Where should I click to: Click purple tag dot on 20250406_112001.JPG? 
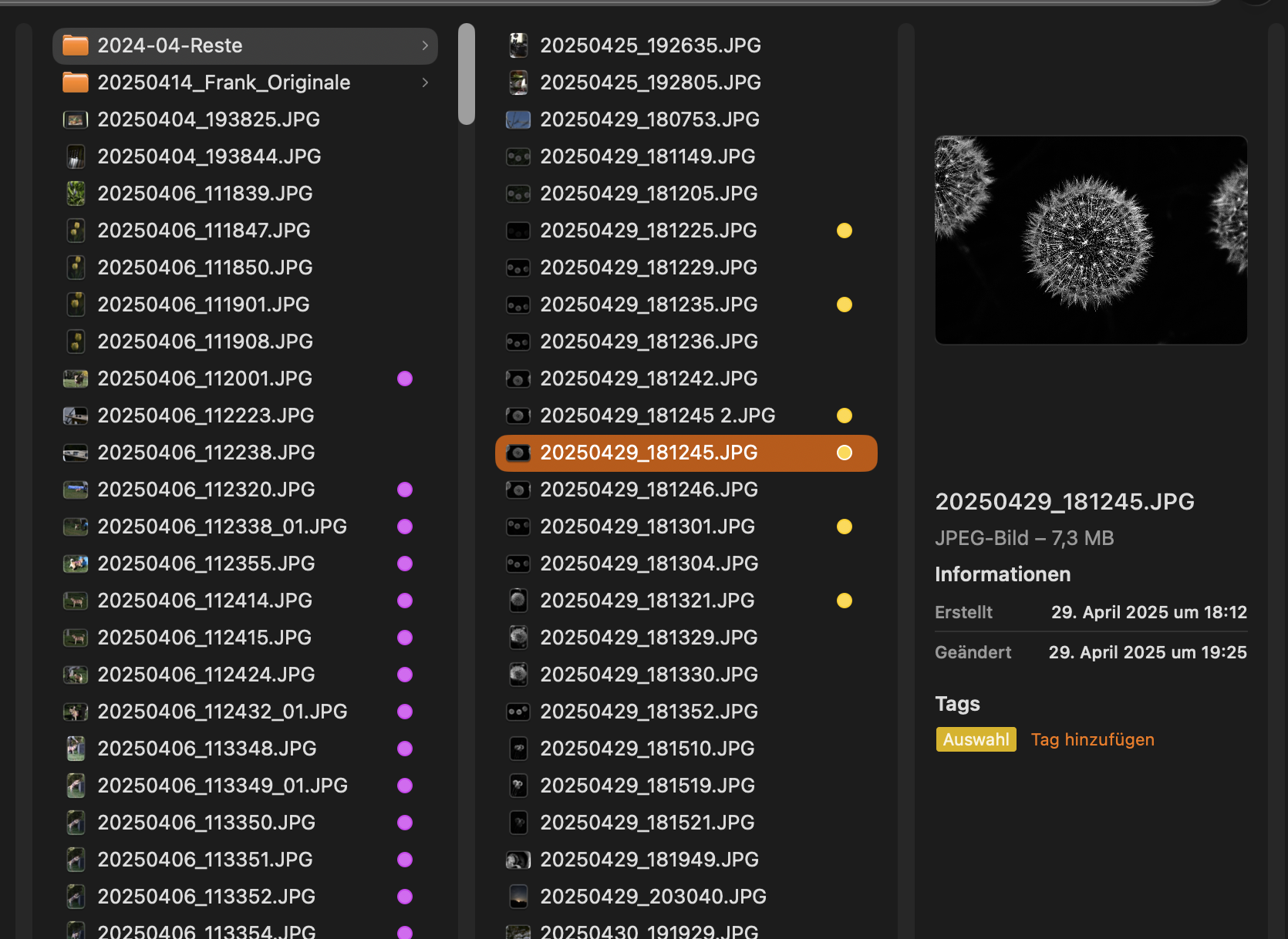pos(405,379)
